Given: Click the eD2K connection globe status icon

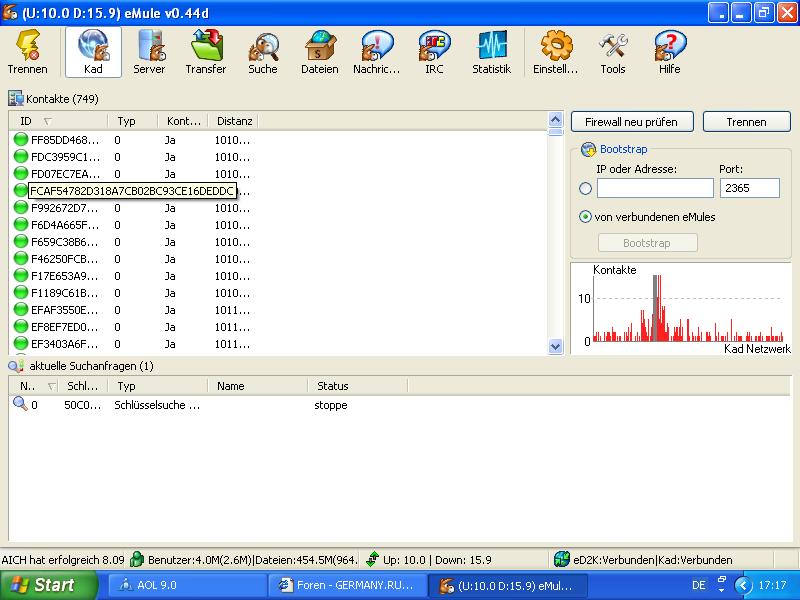Looking at the screenshot, I should pyautogui.click(x=562, y=560).
